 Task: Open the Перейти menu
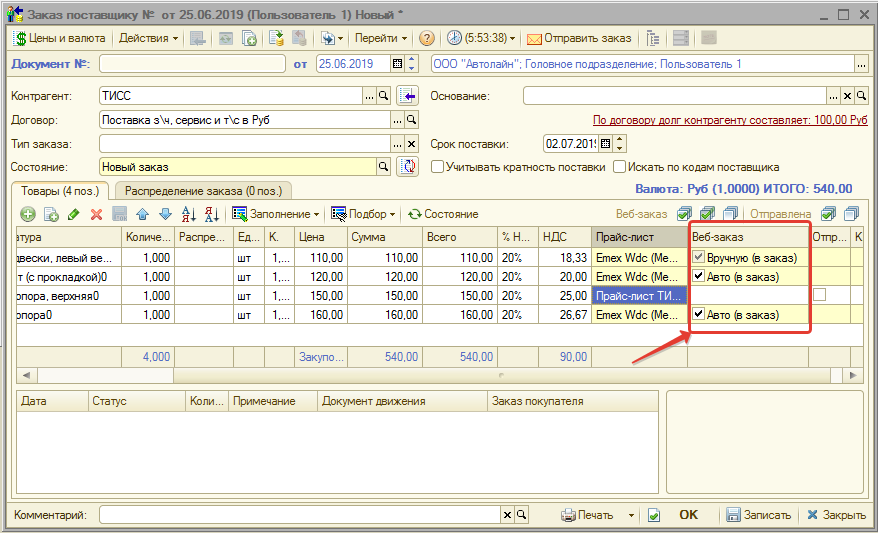381,38
